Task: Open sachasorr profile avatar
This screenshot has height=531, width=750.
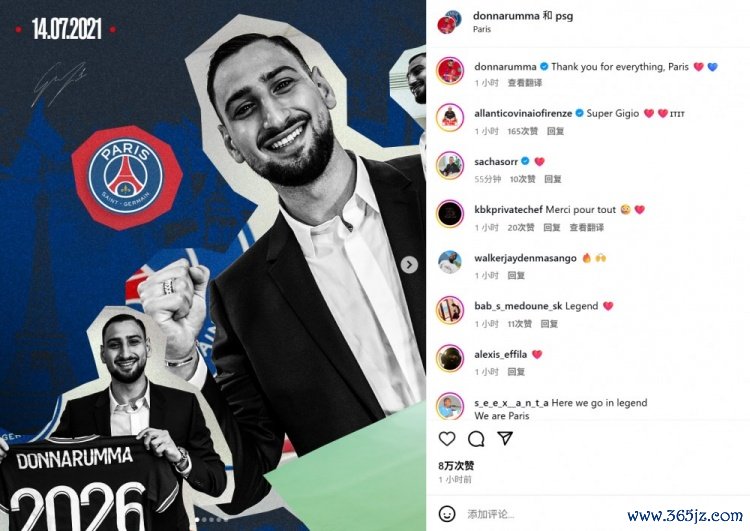Action: (450, 166)
